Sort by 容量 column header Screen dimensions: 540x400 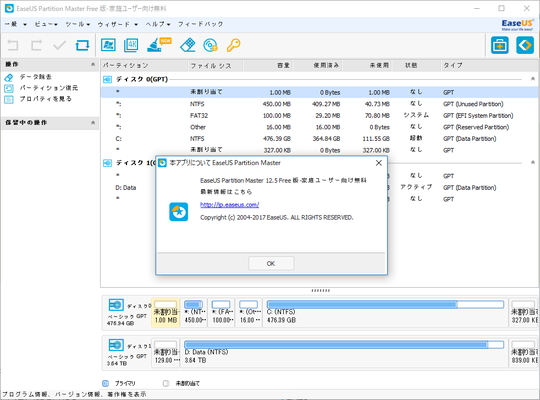pyautogui.click(x=268, y=65)
